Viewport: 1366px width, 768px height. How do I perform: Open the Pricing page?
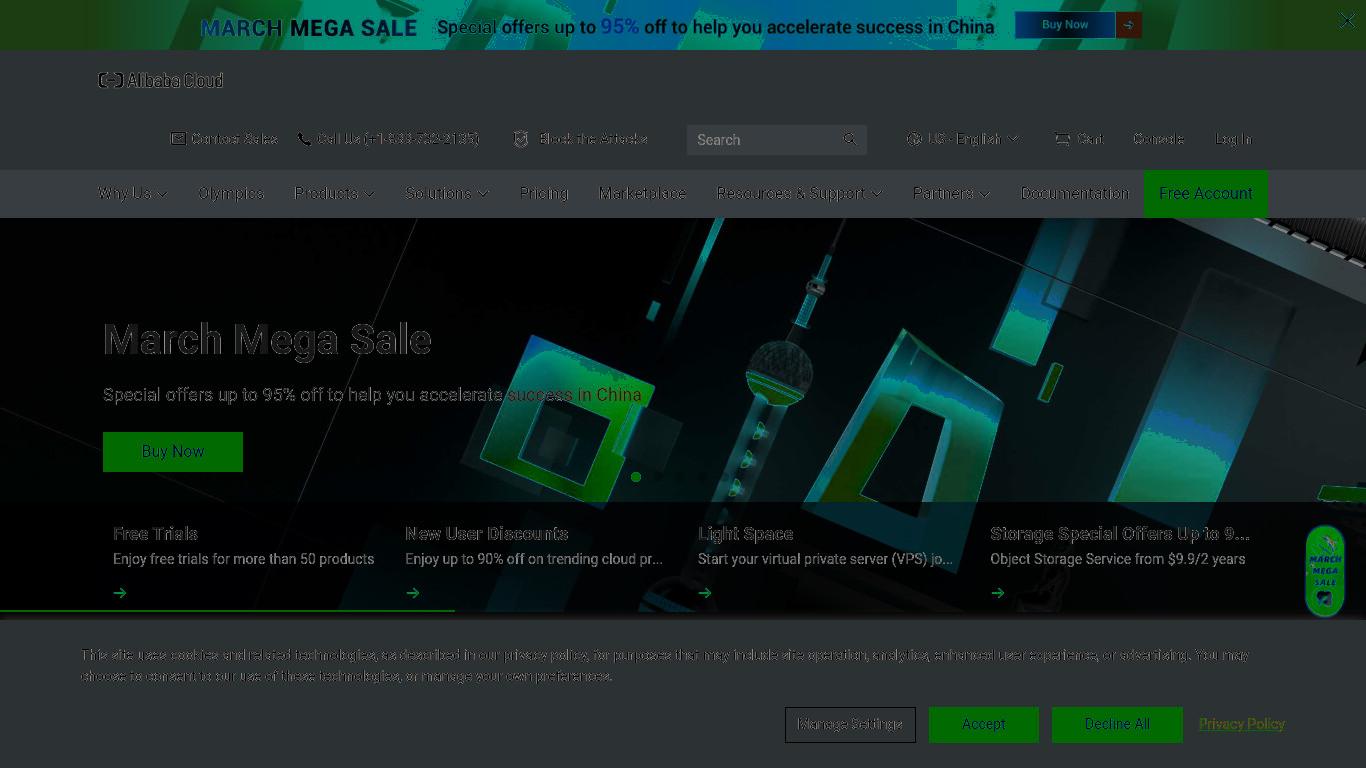click(x=544, y=193)
